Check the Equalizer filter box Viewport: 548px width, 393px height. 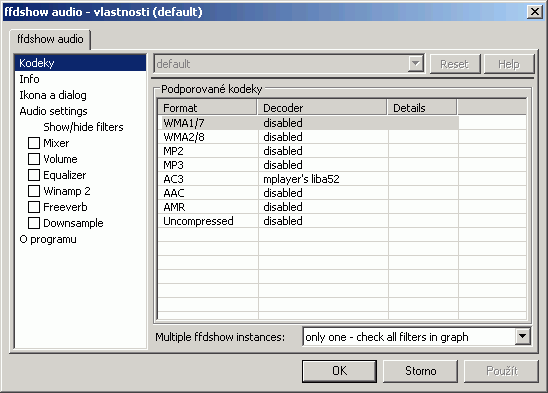click(34, 175)
